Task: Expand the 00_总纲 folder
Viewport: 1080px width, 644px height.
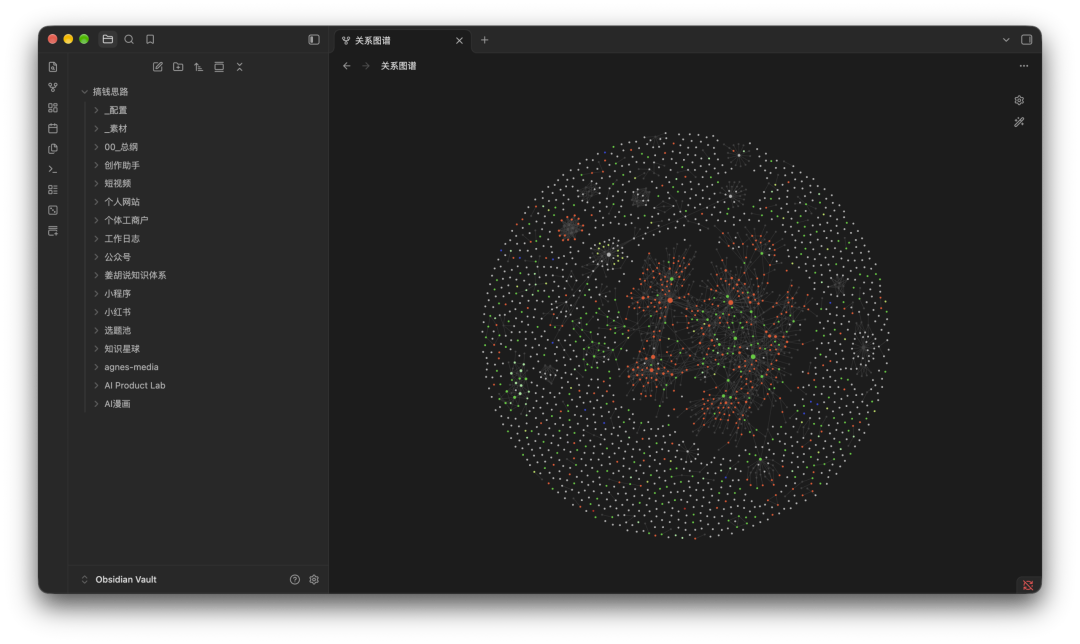Action: 96,147
